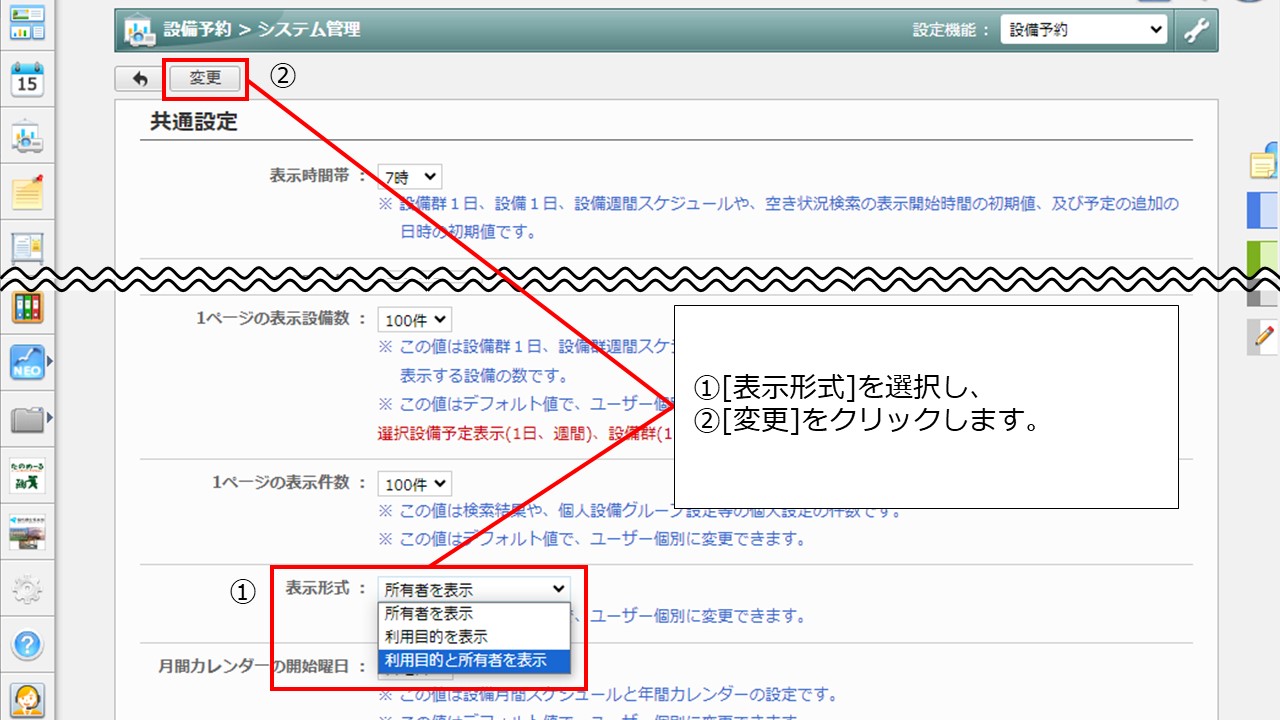1280x720 pixels.
Task: Open the 表示時間帯 7時 dropdown
Action: [409, 177]
